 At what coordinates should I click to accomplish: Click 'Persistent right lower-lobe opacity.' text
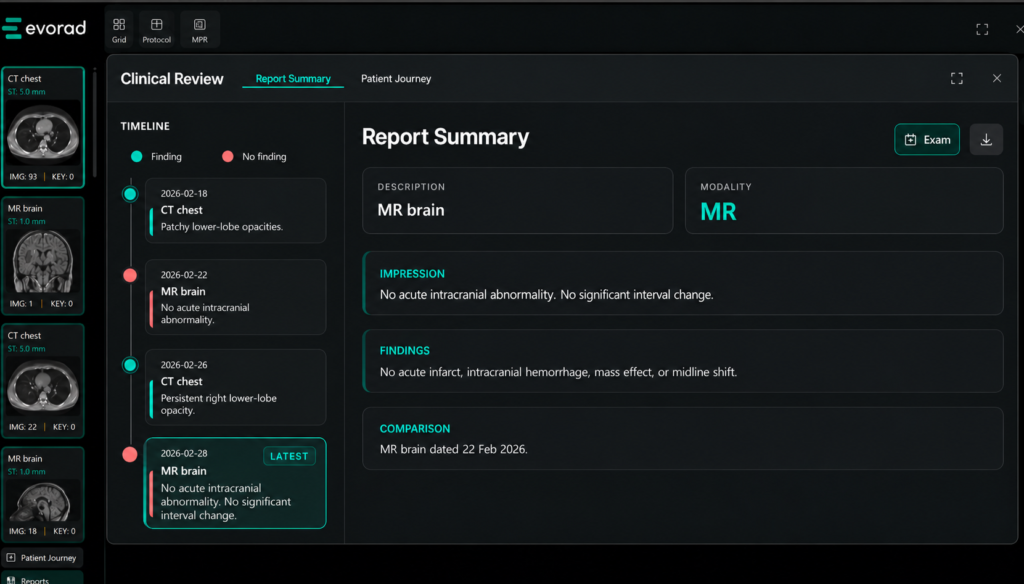point(219,404)
